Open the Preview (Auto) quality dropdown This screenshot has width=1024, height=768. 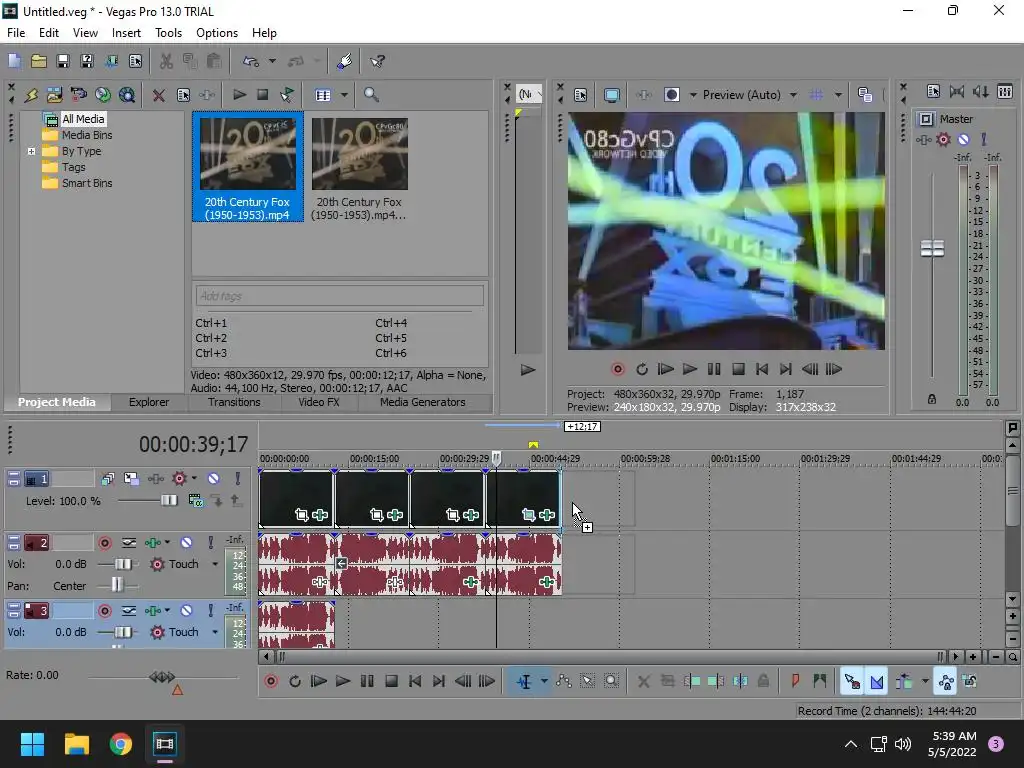[x=793, y=95]
